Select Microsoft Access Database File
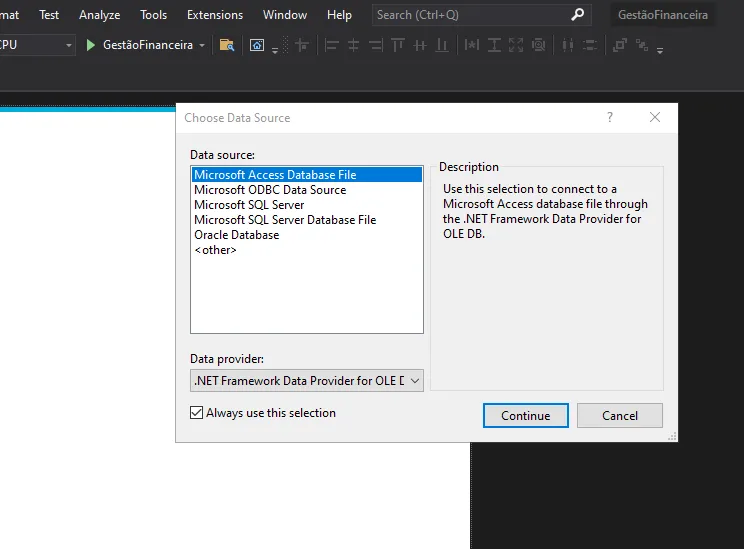 tap(307, 175)
